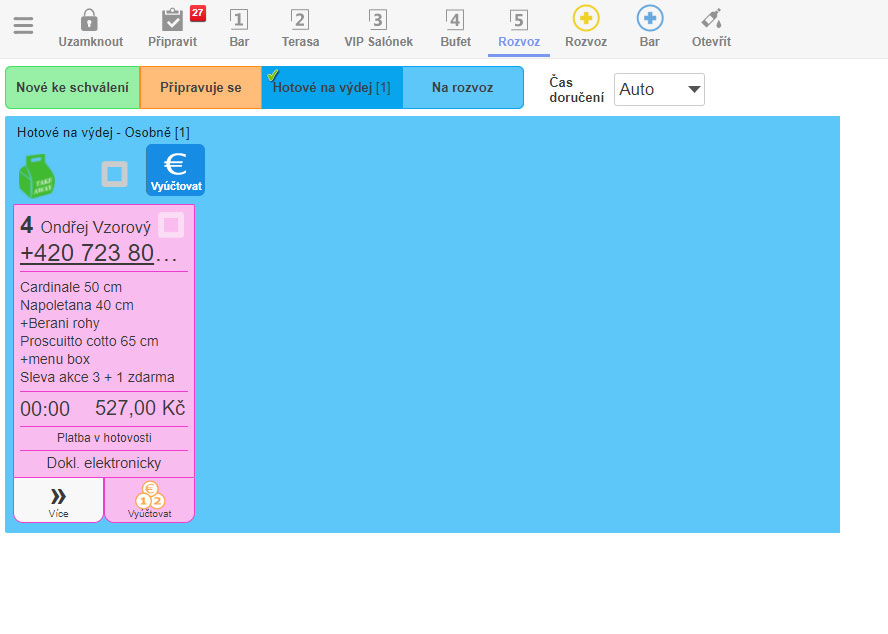The height and width of the screenshot is (634, 888).
Task: Tick the checkbox on Ondřej Vzorový order
Action: 171,225
